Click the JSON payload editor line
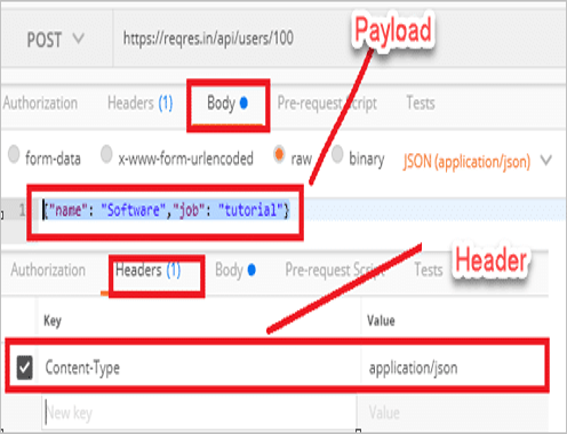567x434 pixels. pyautogui.click(x=166, y=210)
